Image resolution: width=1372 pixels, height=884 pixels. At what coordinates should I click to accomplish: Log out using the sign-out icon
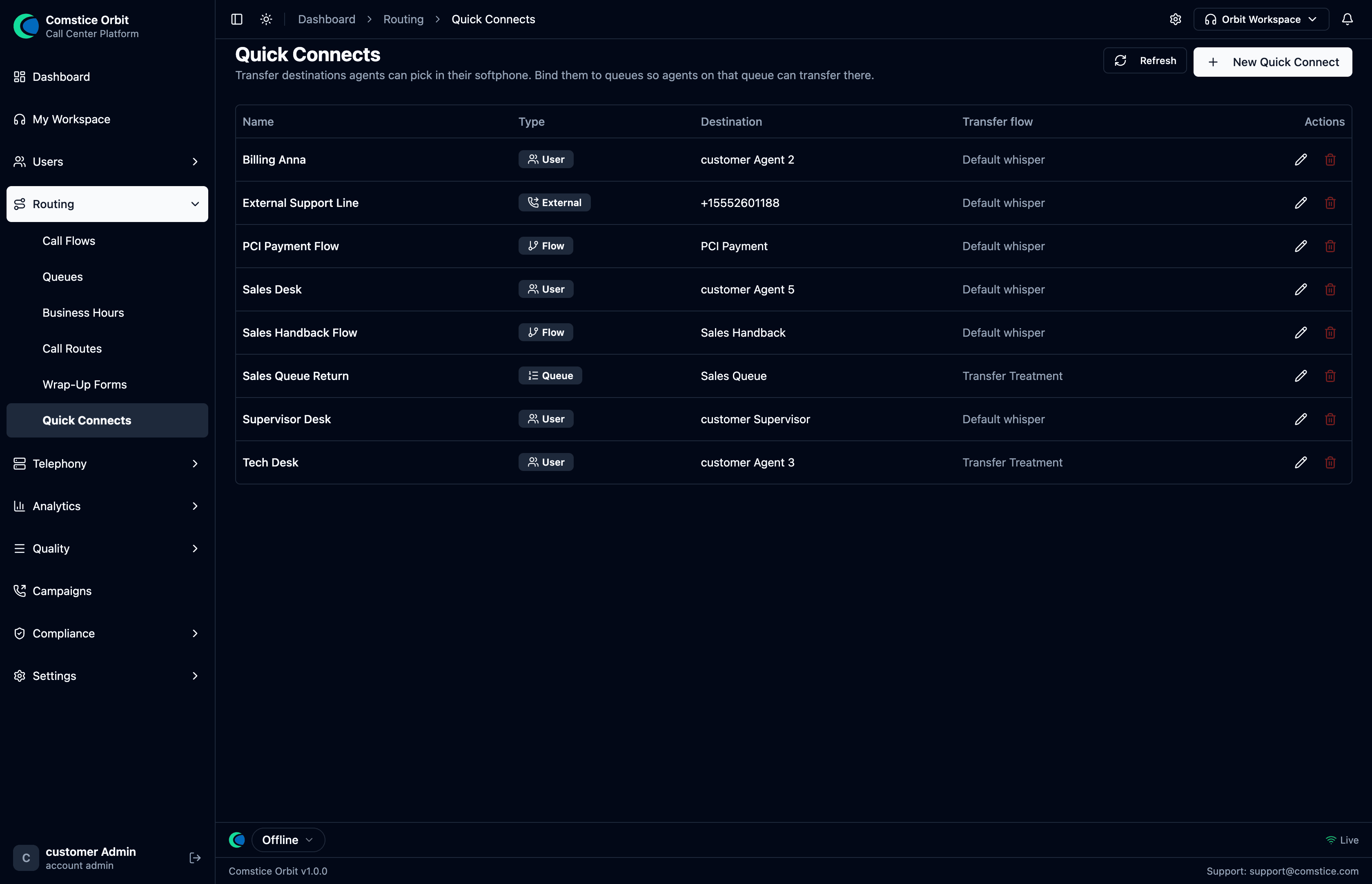click(195, 857)
